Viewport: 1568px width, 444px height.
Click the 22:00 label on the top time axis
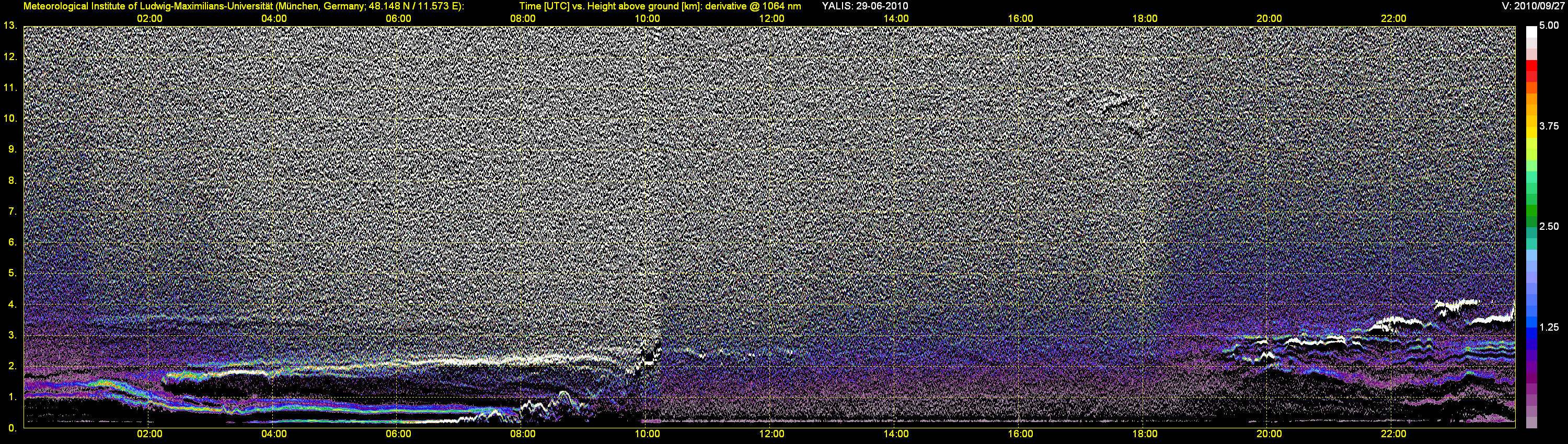click(1393, 19)
